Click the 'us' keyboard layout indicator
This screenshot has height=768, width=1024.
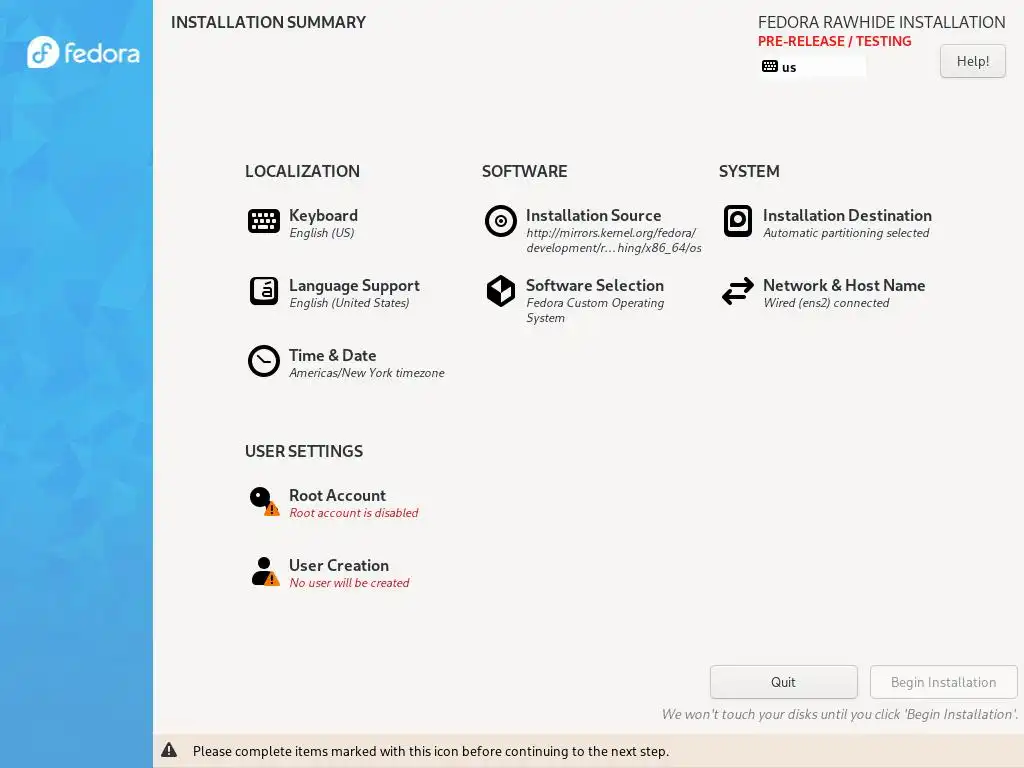813,67
